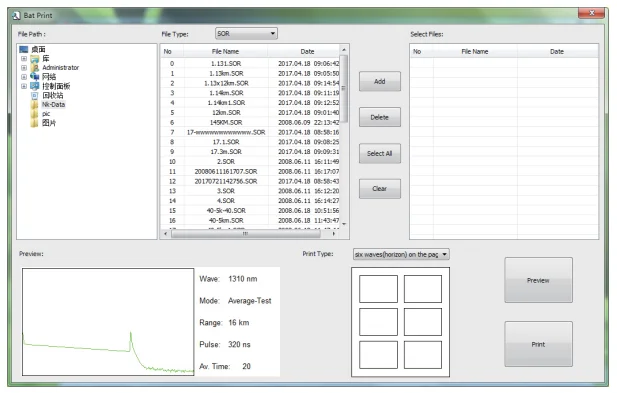Viewport: 617px width, 393px height.
Task: Click the Select Files Date header
Action: pyautogui.click(x=557, y=52)
